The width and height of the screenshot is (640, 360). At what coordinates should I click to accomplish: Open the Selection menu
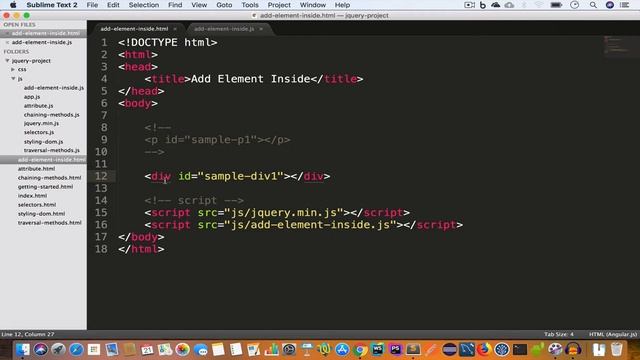pyautogui.click(x=144, y=5)
